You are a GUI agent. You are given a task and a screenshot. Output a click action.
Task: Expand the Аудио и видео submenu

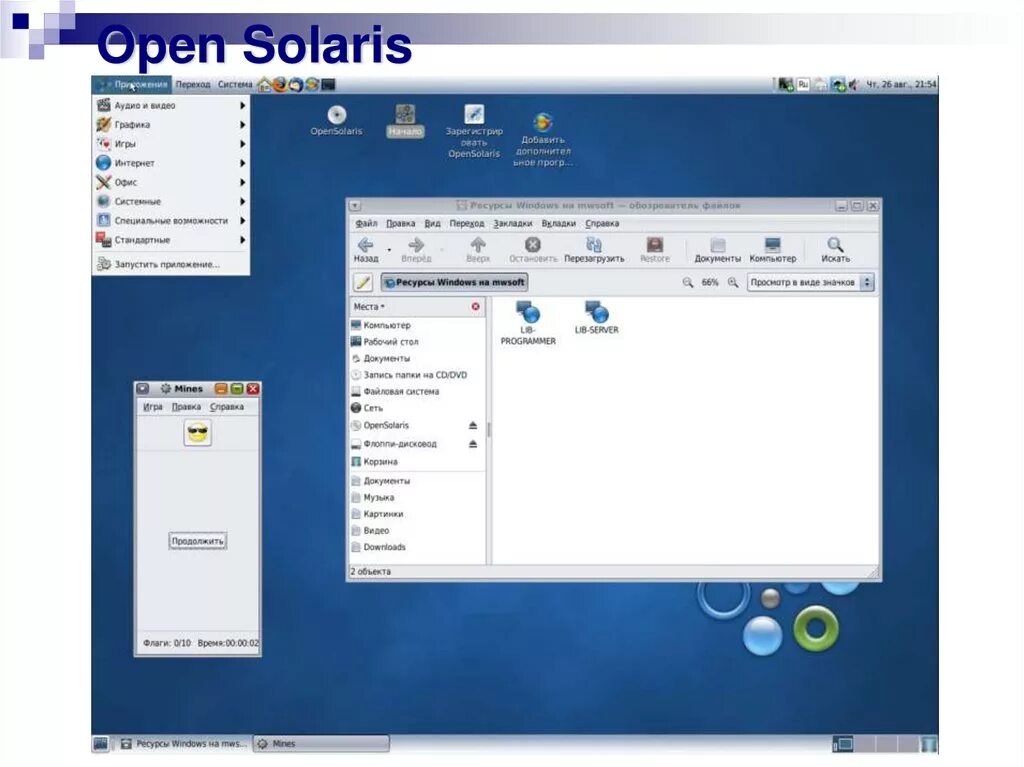tap(170, 105)
